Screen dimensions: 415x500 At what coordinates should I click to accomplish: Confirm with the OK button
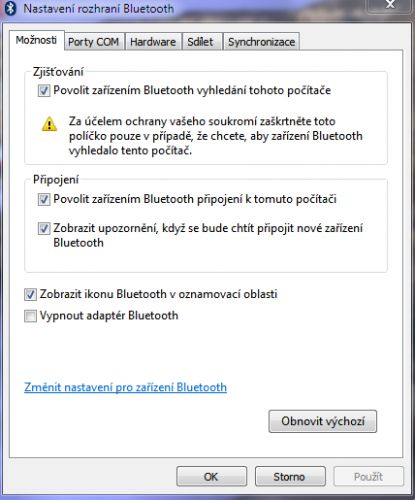coord(211,477)
